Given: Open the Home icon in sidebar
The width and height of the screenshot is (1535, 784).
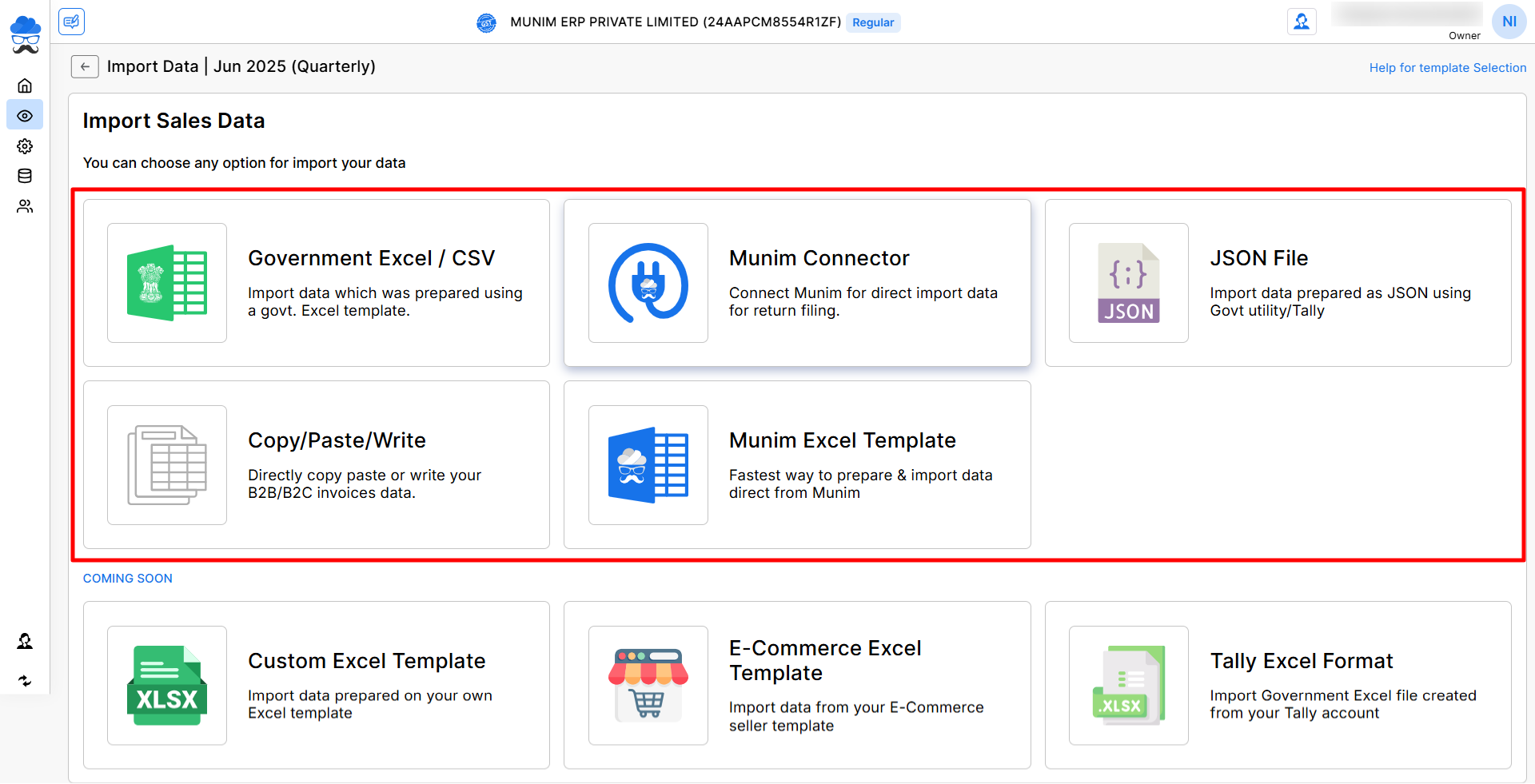Looking at the screenshot, I should click(25, 86).
